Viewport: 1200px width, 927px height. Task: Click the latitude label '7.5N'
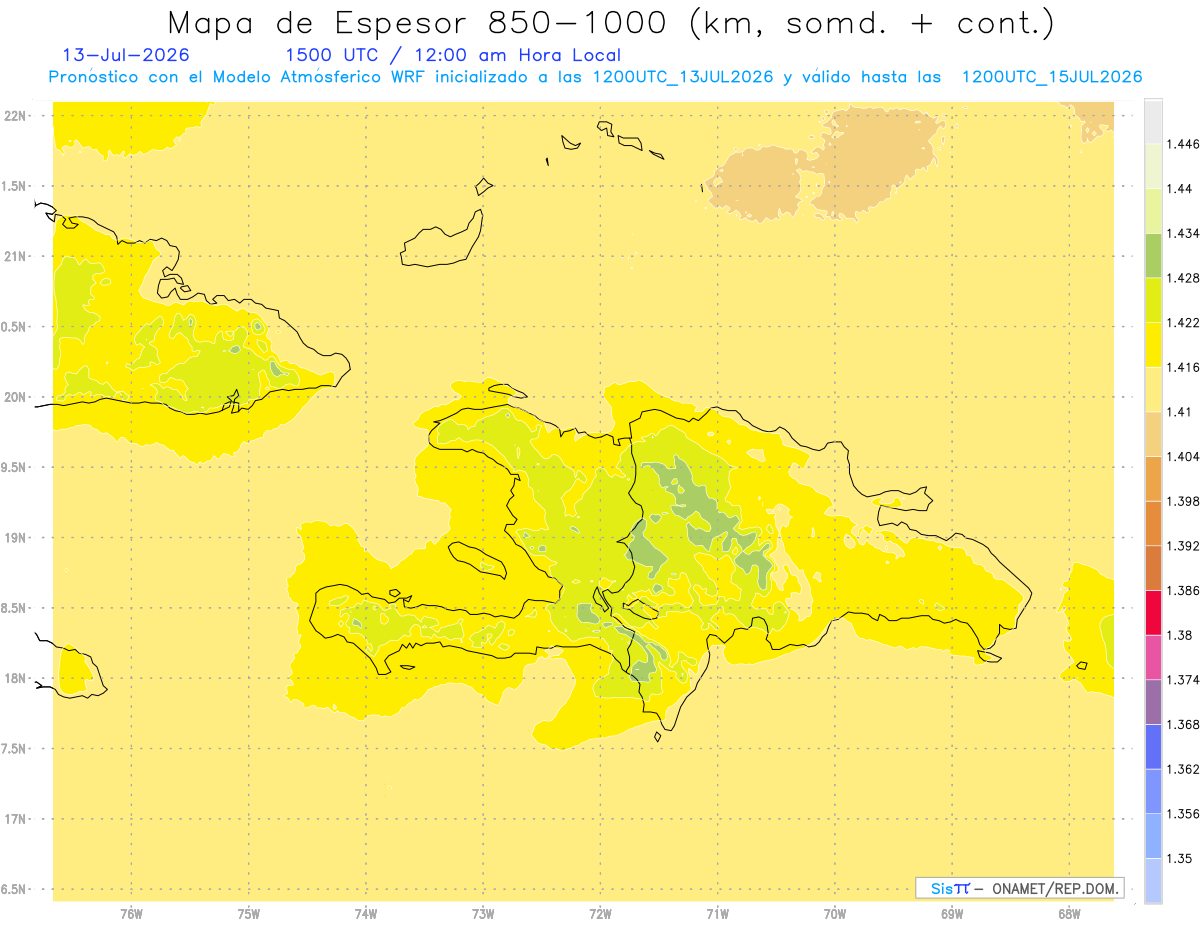pos(14,749)
